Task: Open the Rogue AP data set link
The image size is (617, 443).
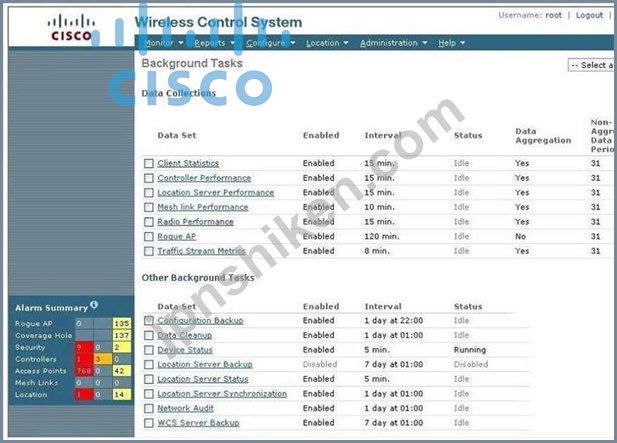Action: (177, 236)
